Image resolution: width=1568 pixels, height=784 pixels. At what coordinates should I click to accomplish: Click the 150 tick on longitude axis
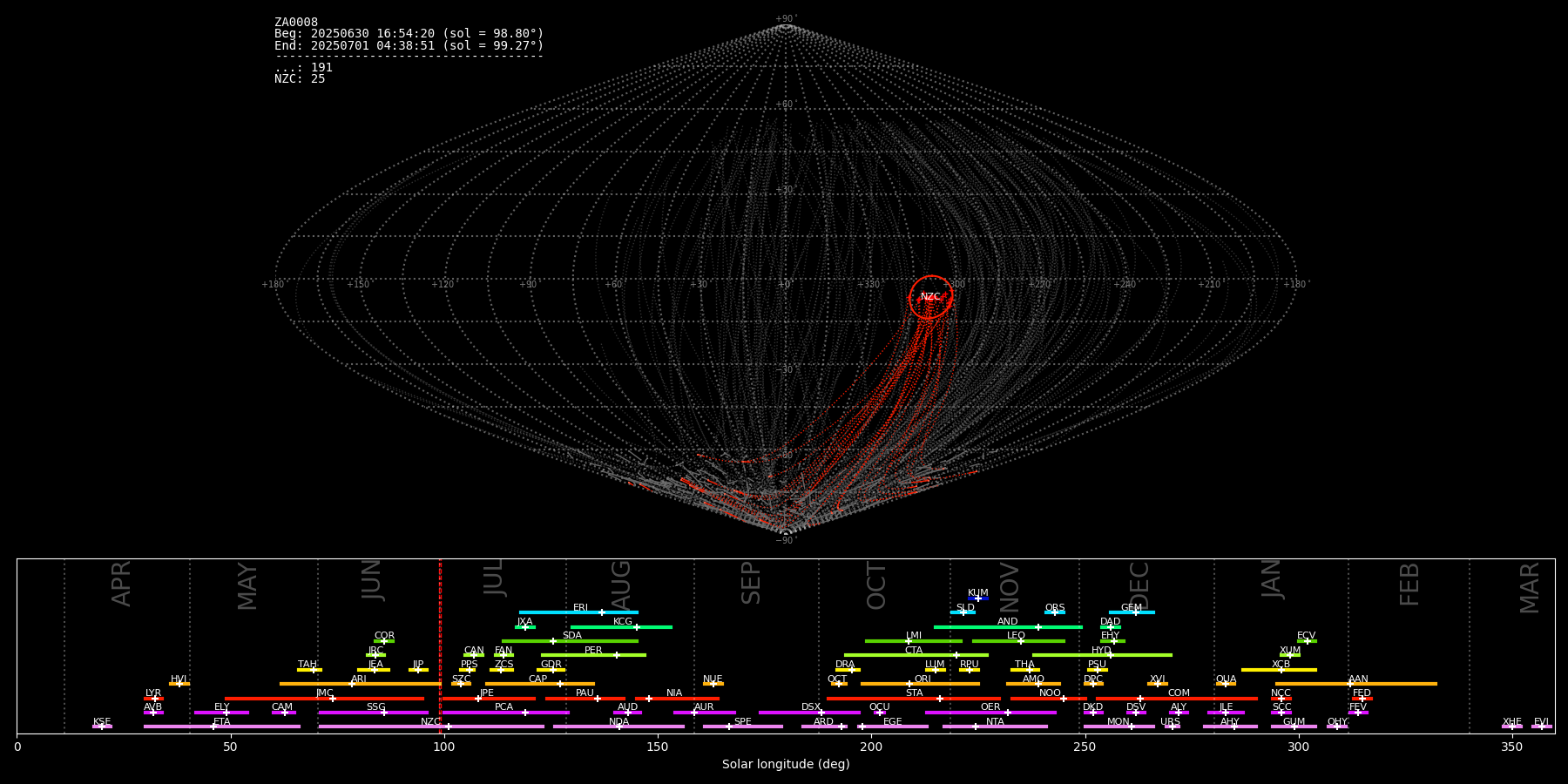[x=657, y=747]
